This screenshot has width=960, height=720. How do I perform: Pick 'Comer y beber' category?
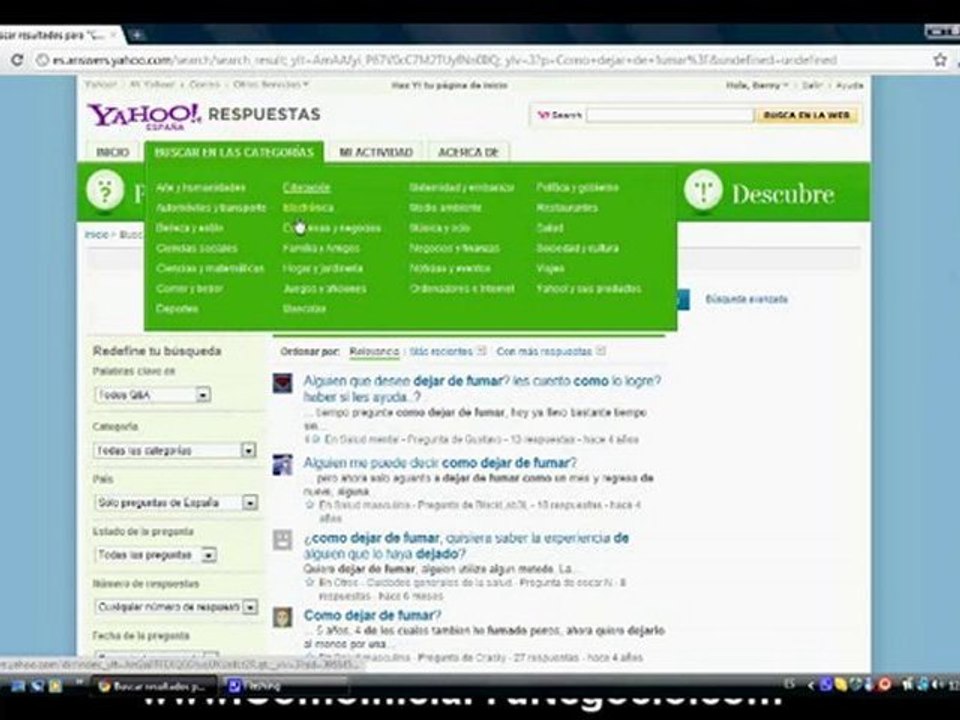pyautogui.click(x=189, y=288)
